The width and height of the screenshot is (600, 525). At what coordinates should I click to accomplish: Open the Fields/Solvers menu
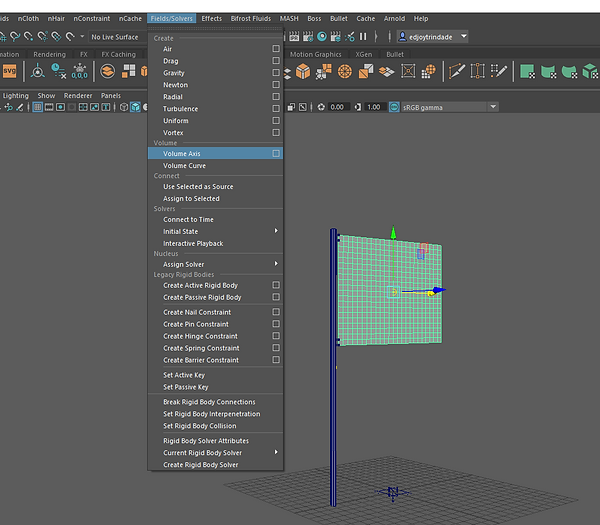171,18
